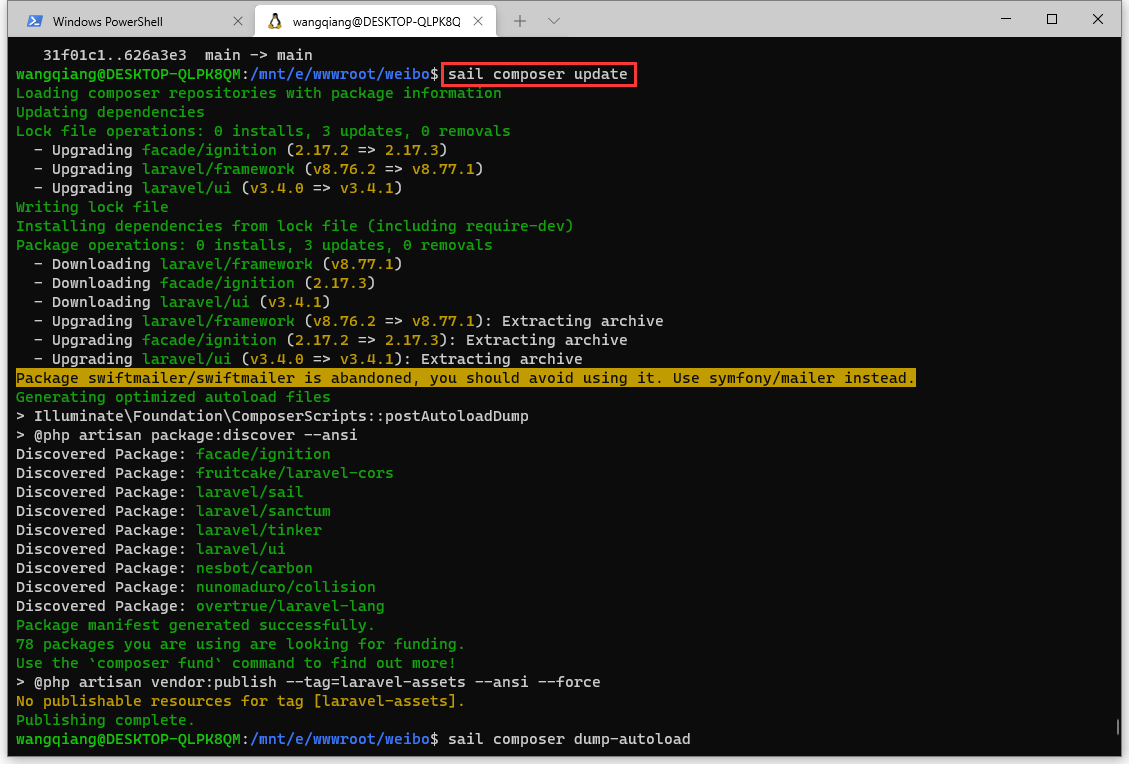Screen dimensions: 1129x764
Task: Expand the new tab profile dropdown
Action: (x=554, y=21)
